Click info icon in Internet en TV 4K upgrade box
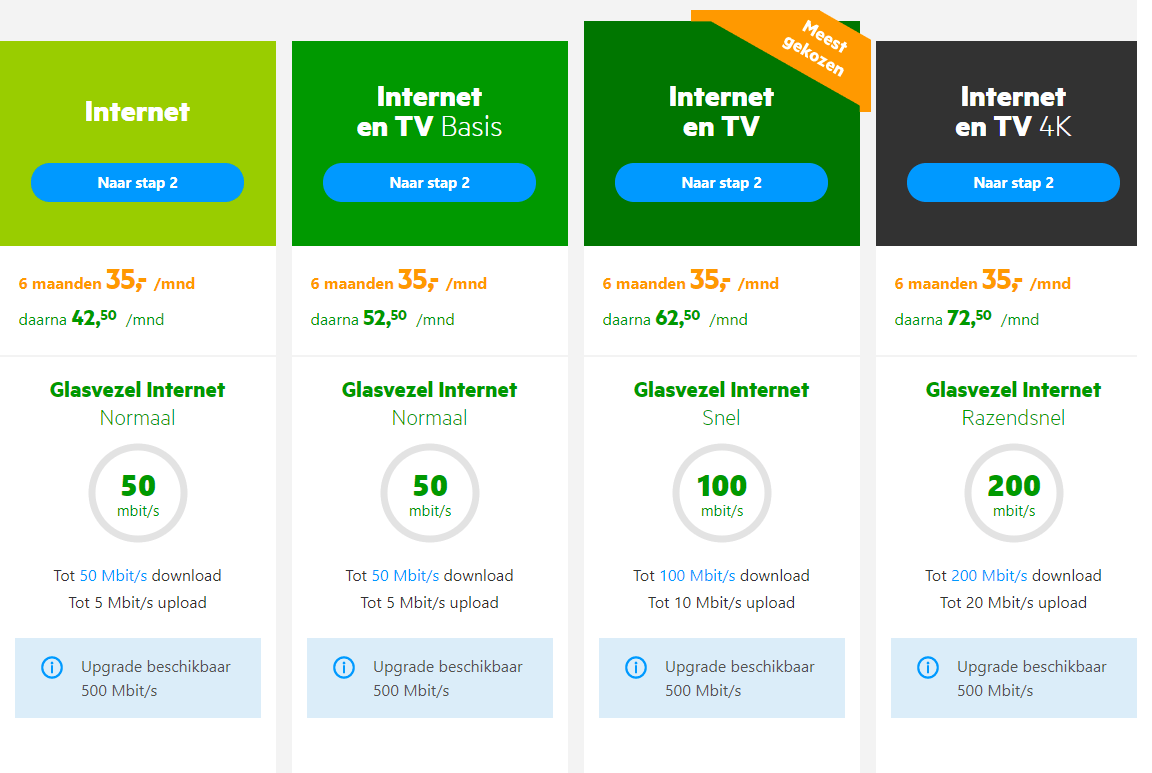The width and height of the screenshot is (1152, 773). click(x=927, y=667)
